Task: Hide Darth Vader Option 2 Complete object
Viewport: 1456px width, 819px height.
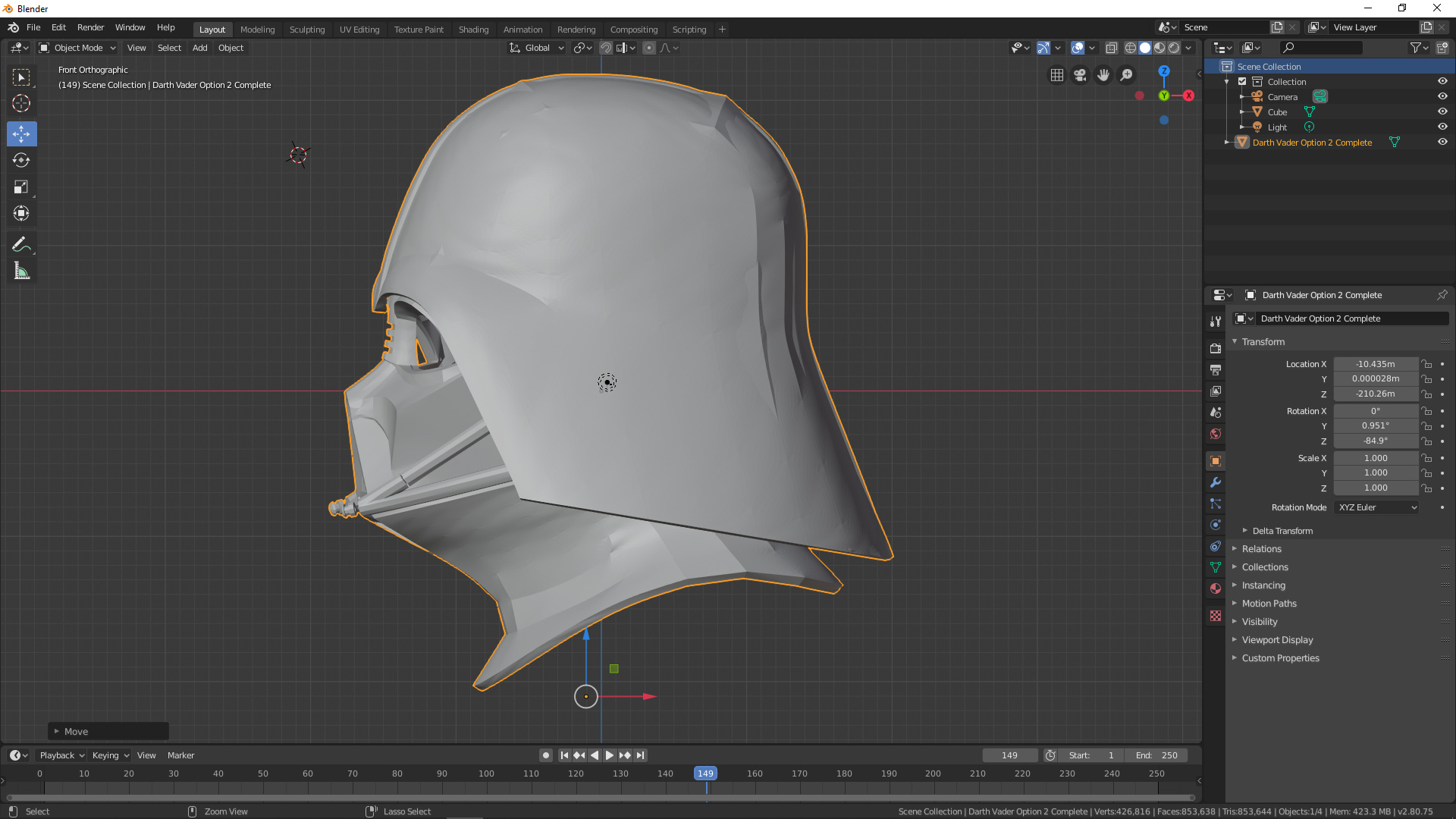Action: pos(1442,142)
